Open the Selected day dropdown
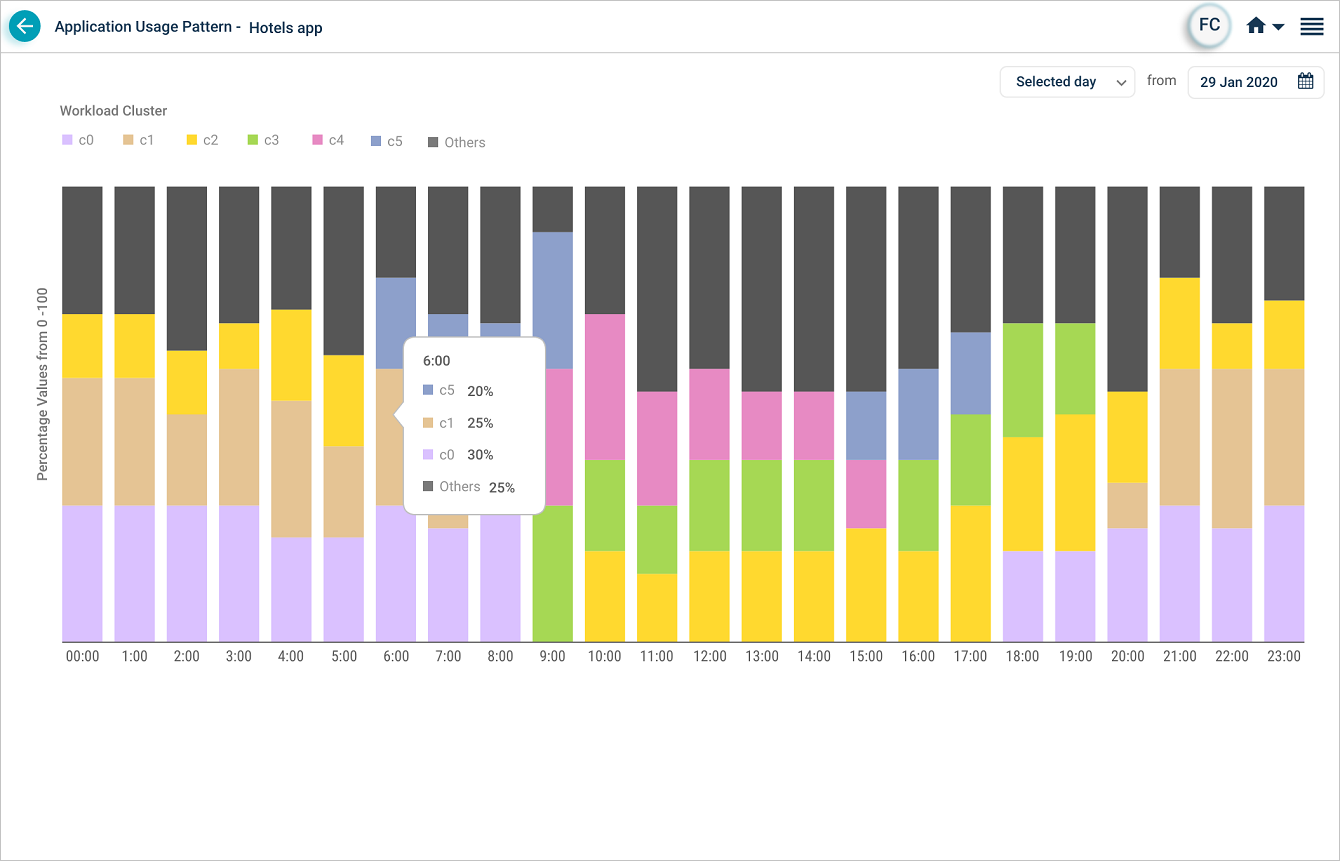This screenshot has height=861, width=1340. pos(1066,82)
